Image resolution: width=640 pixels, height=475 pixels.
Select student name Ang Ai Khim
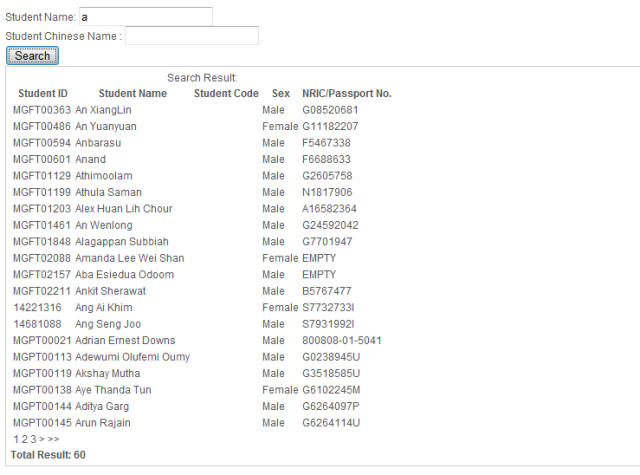(104, 307)
